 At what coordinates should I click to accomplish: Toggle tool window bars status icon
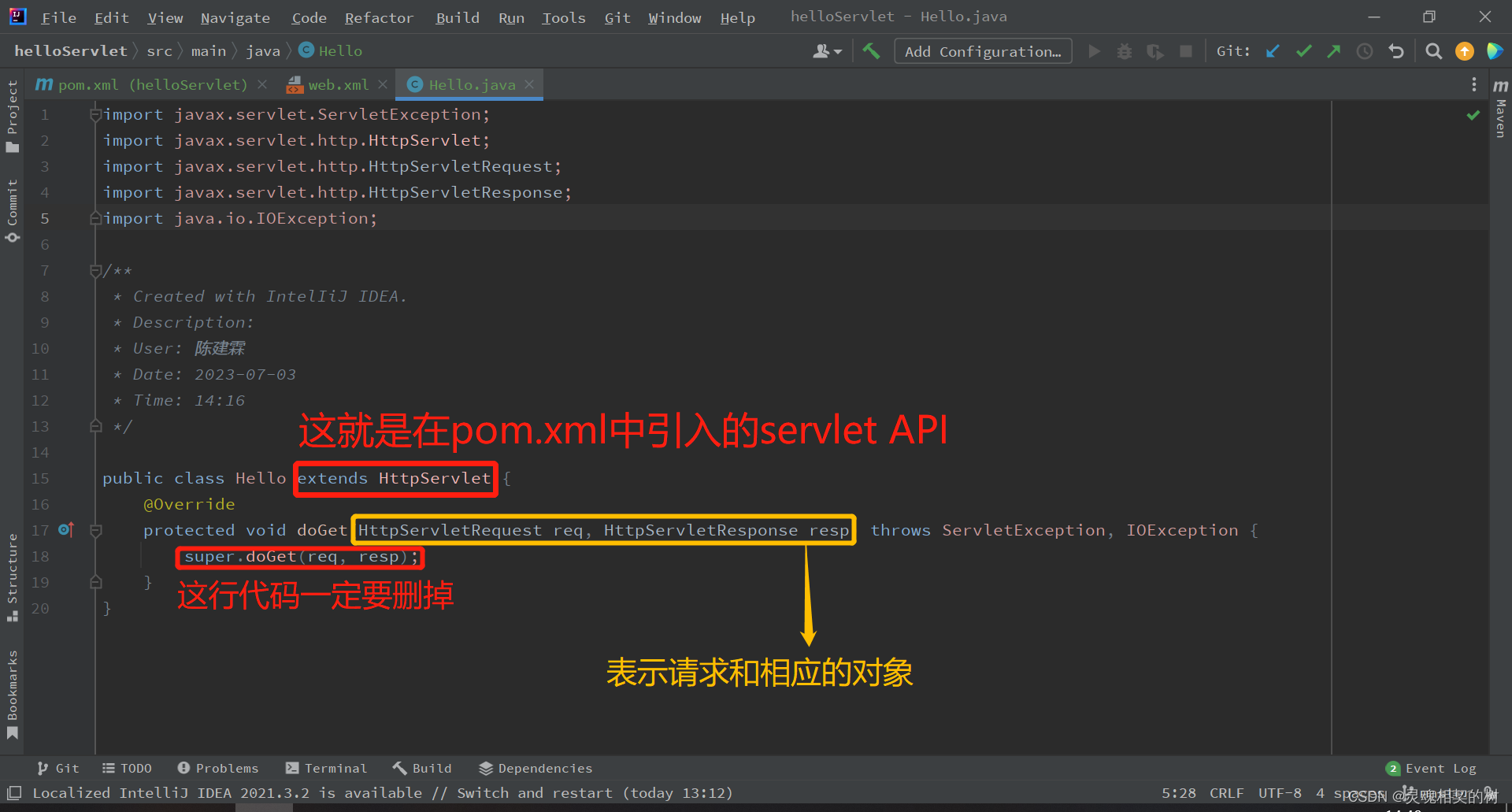pyautogui.click(x=14, y=792)
